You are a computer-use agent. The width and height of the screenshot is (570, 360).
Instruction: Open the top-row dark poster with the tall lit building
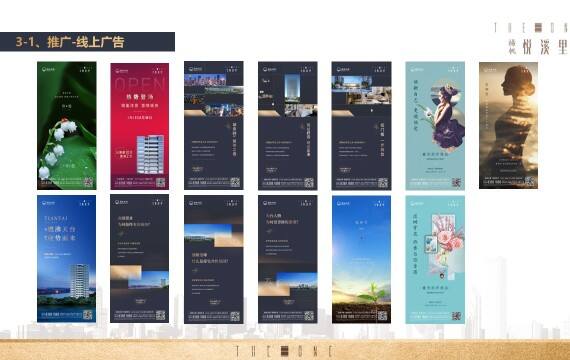click(288, 126)
